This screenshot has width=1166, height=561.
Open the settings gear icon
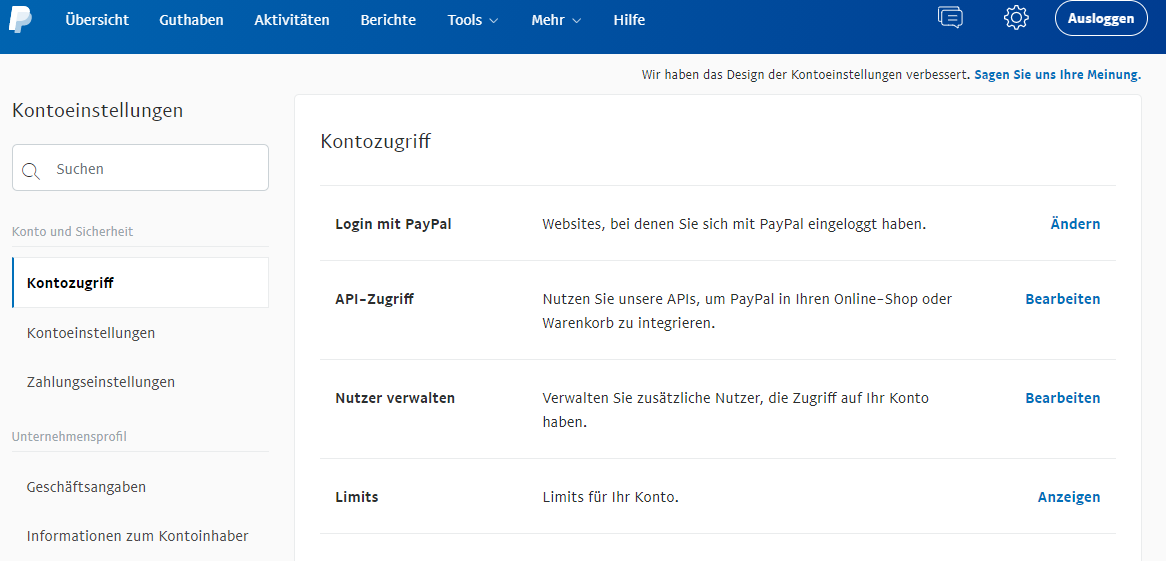[1016, 18]
